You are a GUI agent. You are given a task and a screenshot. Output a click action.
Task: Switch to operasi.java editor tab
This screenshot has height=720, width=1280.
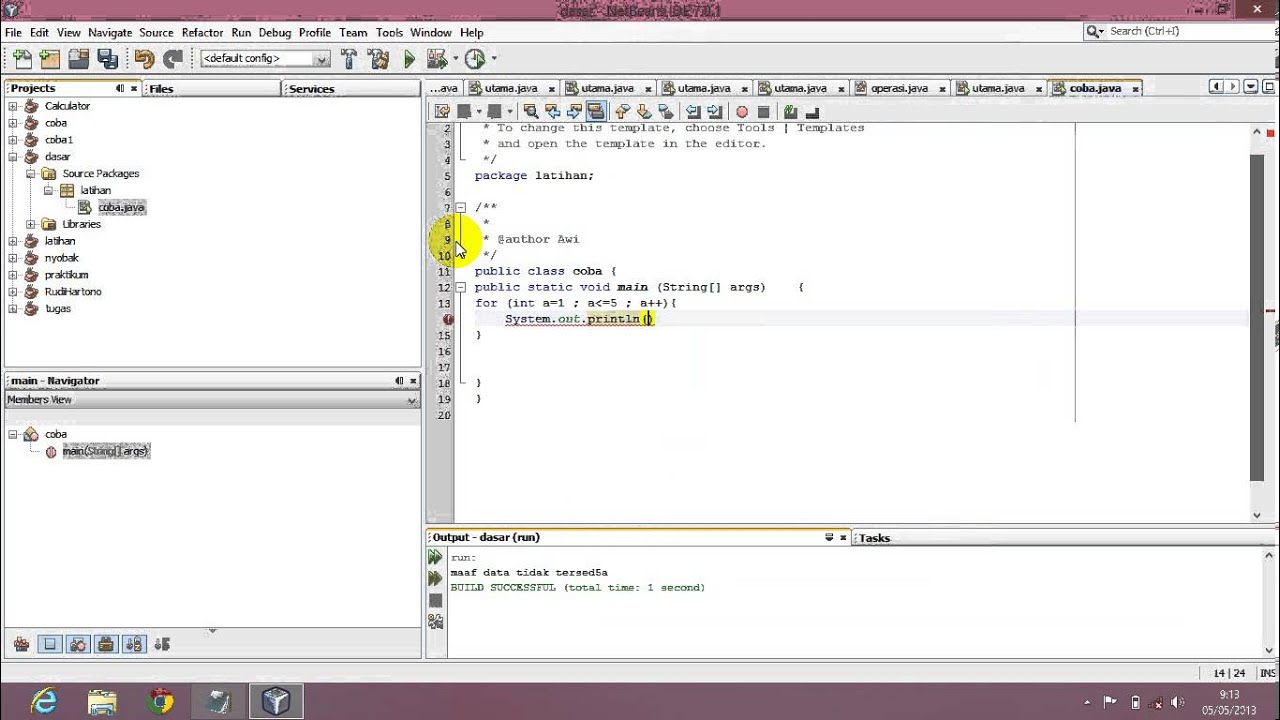click(899, 88)
